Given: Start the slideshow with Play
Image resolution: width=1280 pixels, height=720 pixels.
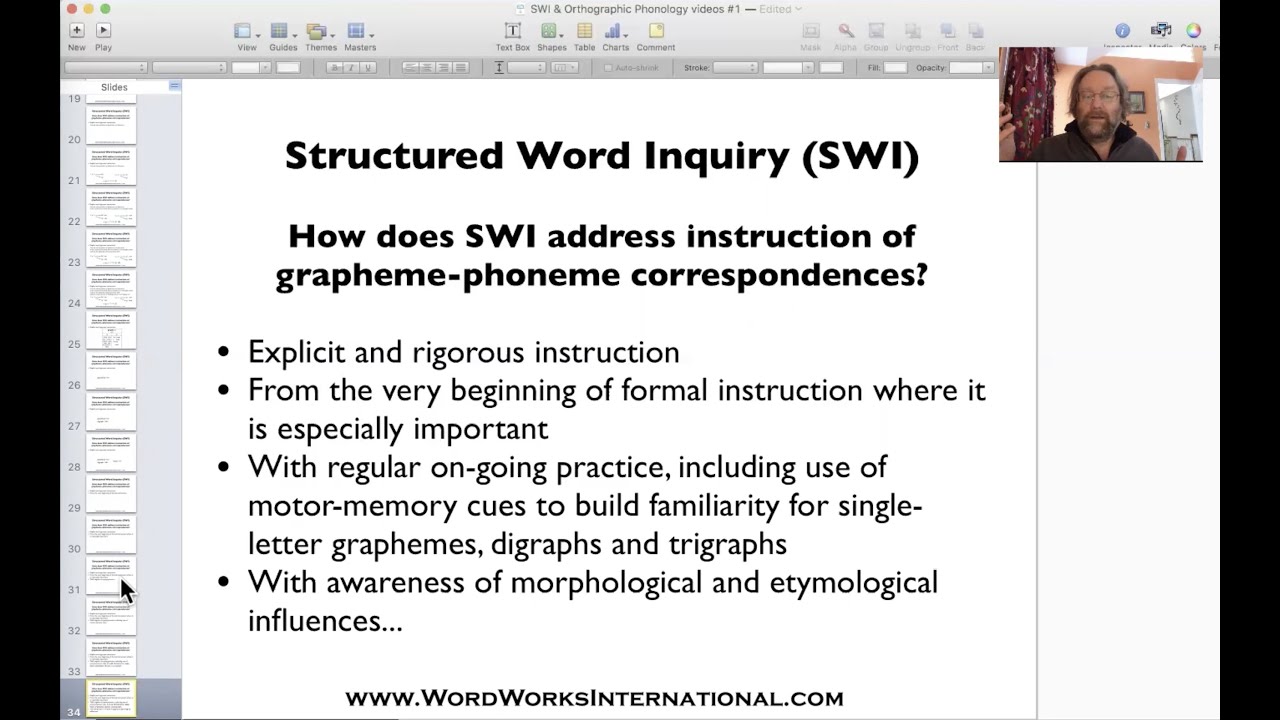Looking at the screenshot, I should coord(103,37).
